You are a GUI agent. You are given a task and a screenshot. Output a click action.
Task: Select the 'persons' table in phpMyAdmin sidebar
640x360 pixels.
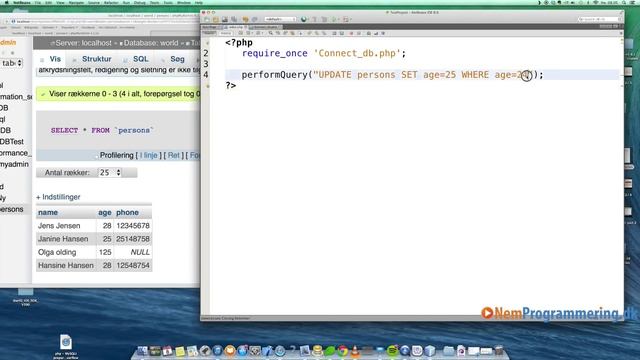coord(11,209)
